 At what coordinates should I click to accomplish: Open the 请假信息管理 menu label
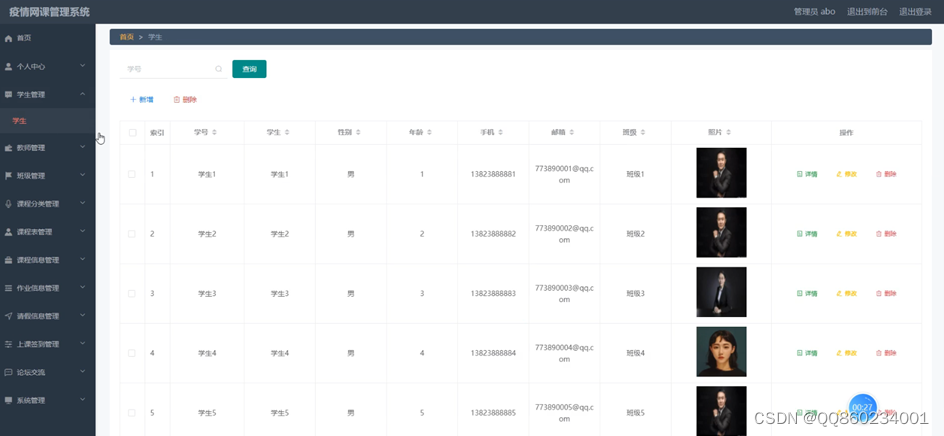click(x=37, y=316)
